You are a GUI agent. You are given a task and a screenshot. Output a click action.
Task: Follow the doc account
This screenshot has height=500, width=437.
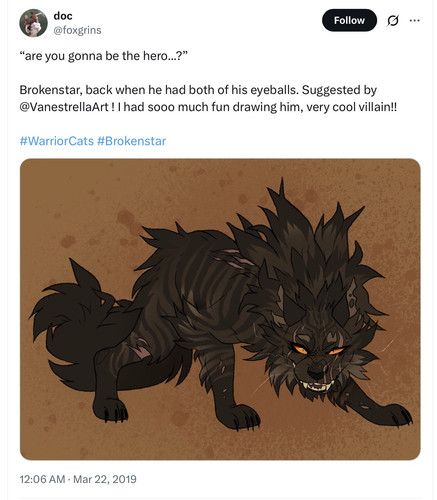[x=349, y=20]
